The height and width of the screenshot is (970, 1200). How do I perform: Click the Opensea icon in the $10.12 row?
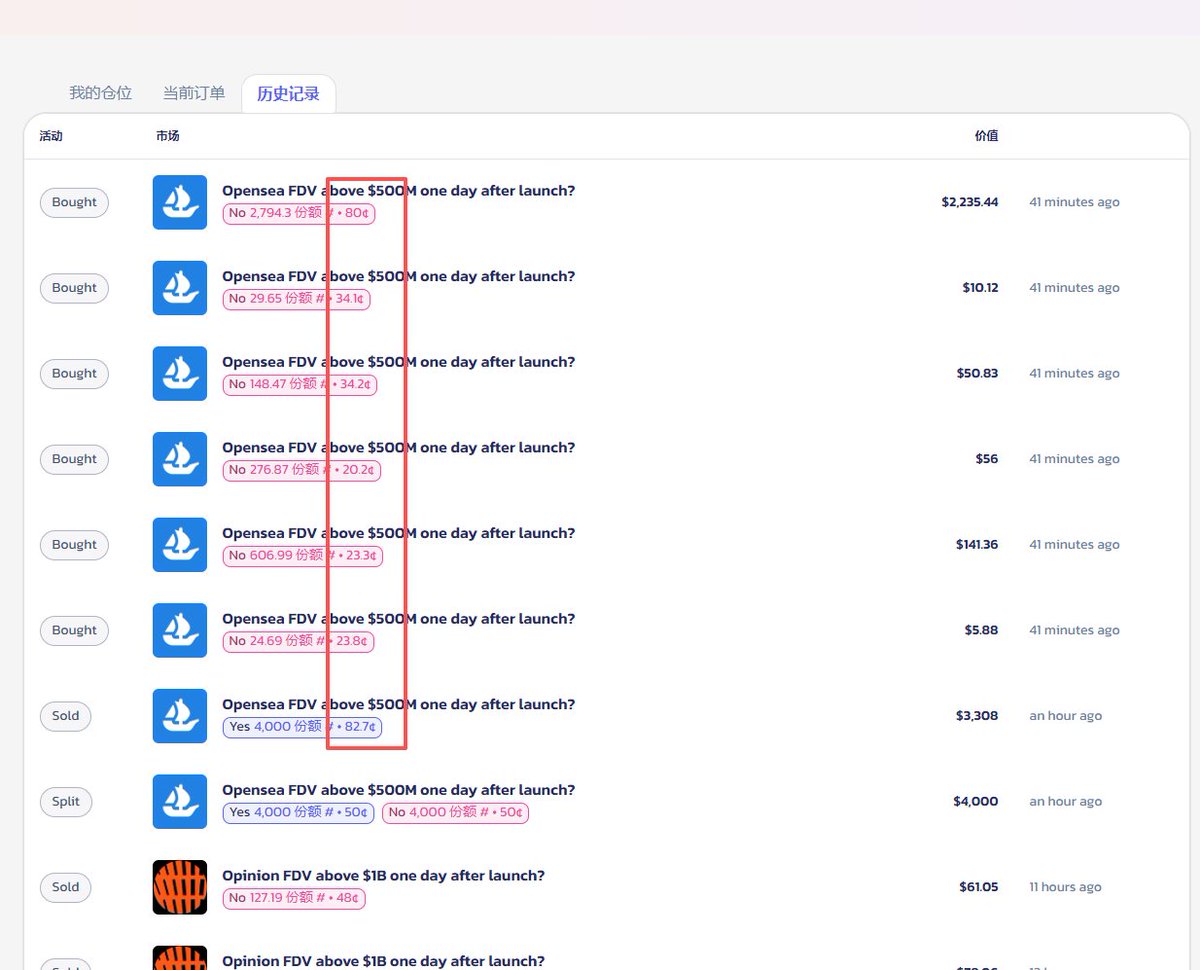pyautogui.click(x=180, y=288)
